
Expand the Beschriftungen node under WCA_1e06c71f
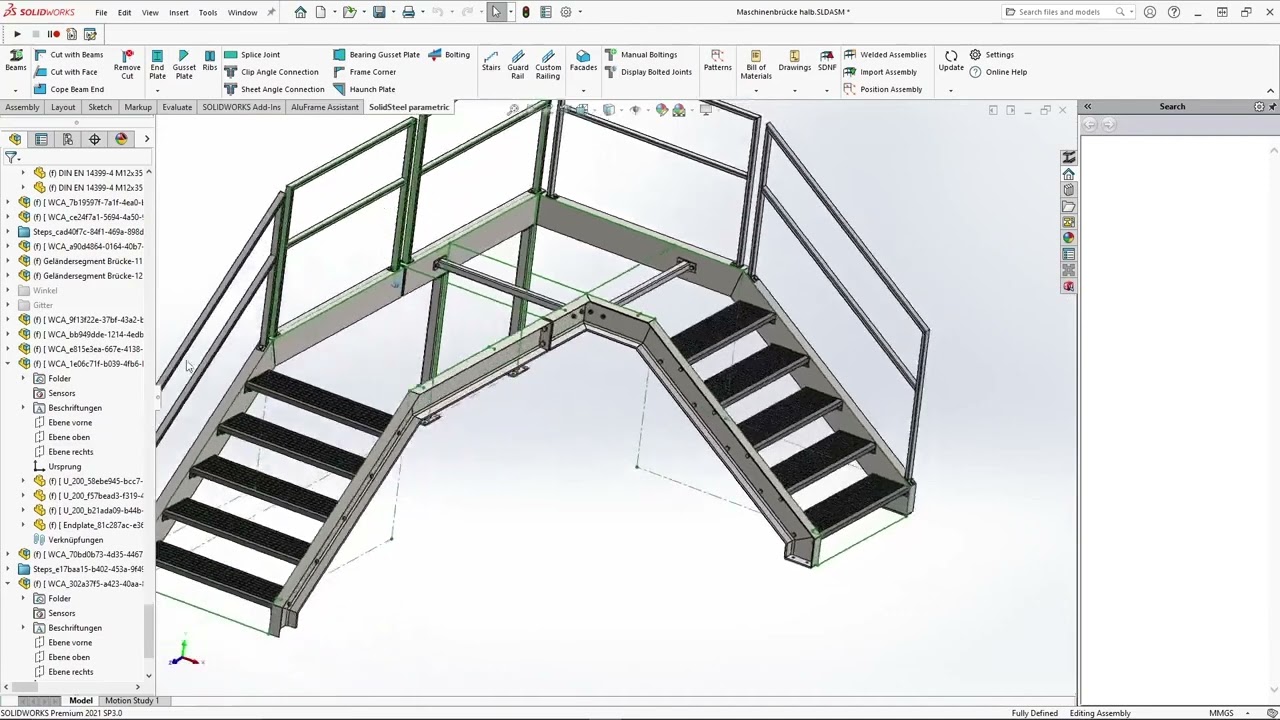23,408
